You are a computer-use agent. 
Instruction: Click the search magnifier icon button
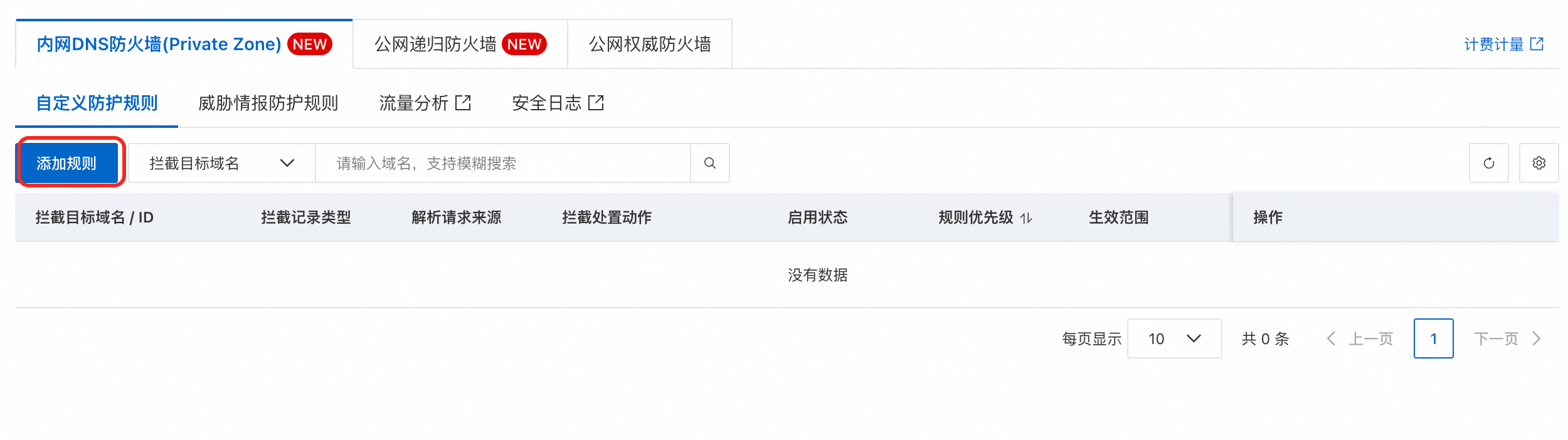709,163
